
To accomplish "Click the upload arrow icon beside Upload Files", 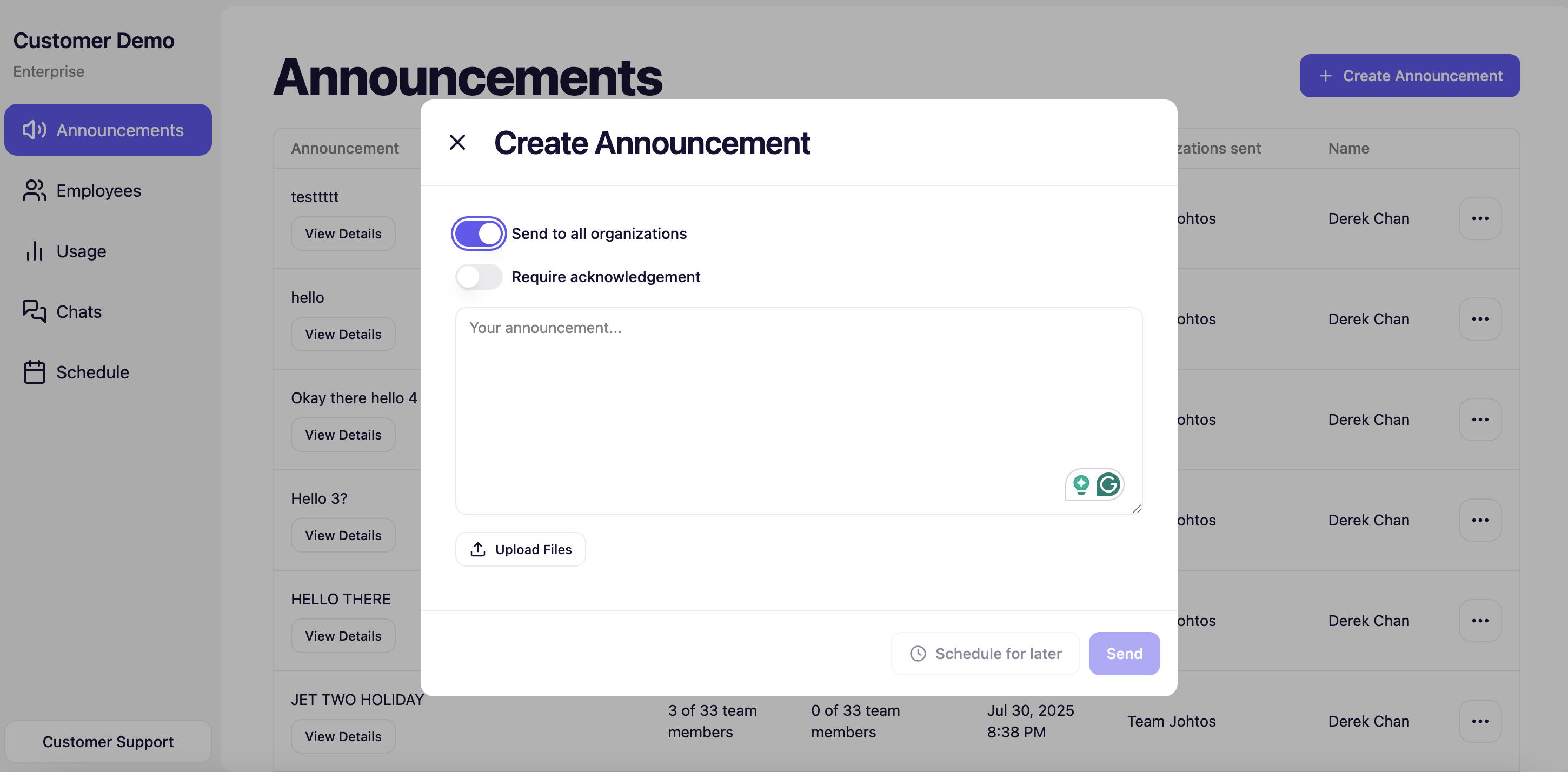I will [x=478, y=549].
